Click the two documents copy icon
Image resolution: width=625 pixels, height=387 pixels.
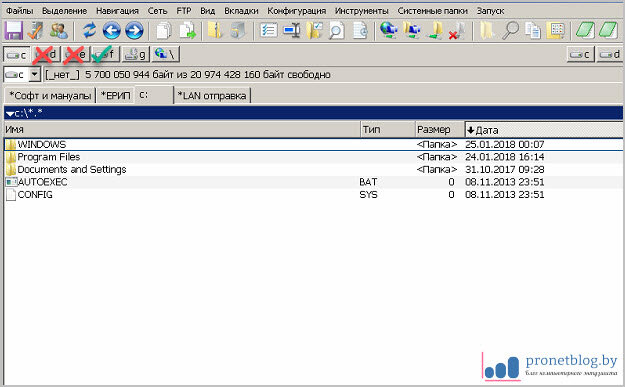click(x=533, y=30)
